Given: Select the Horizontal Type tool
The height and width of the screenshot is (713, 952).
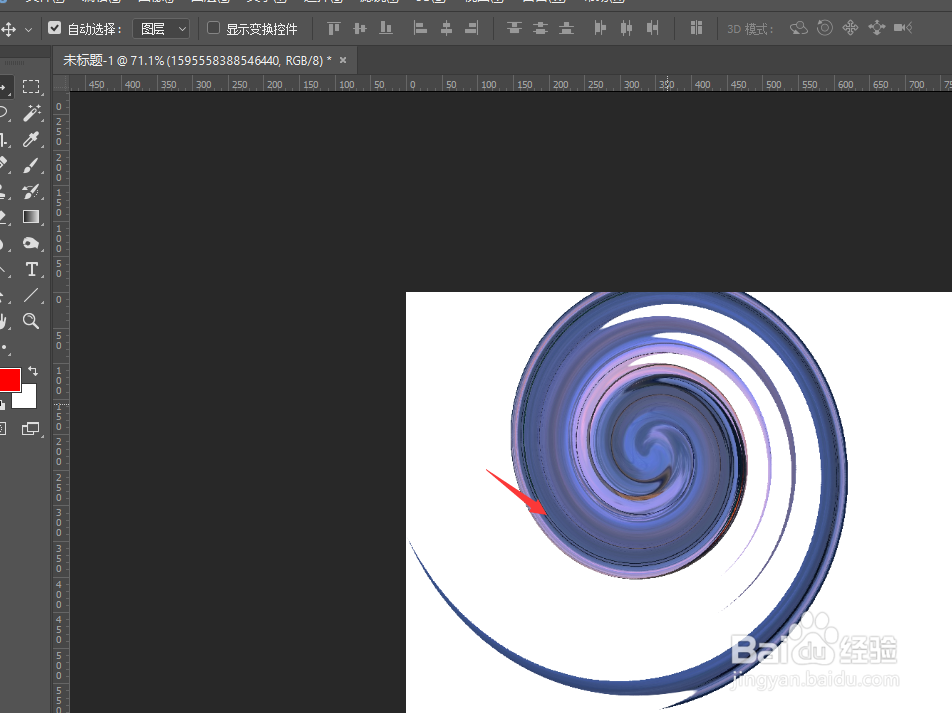Looking at the screenshot, I should pyautogui.click(x=32, y=269).
